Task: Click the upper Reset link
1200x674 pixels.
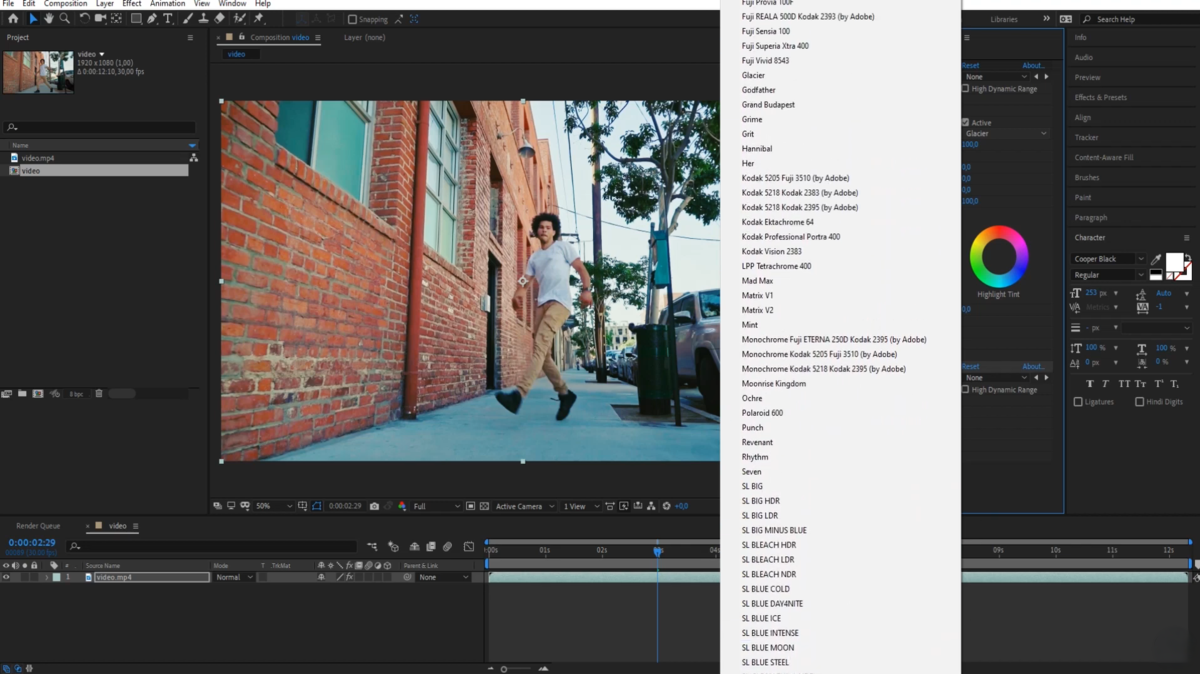Action: [x=971, y=66]
